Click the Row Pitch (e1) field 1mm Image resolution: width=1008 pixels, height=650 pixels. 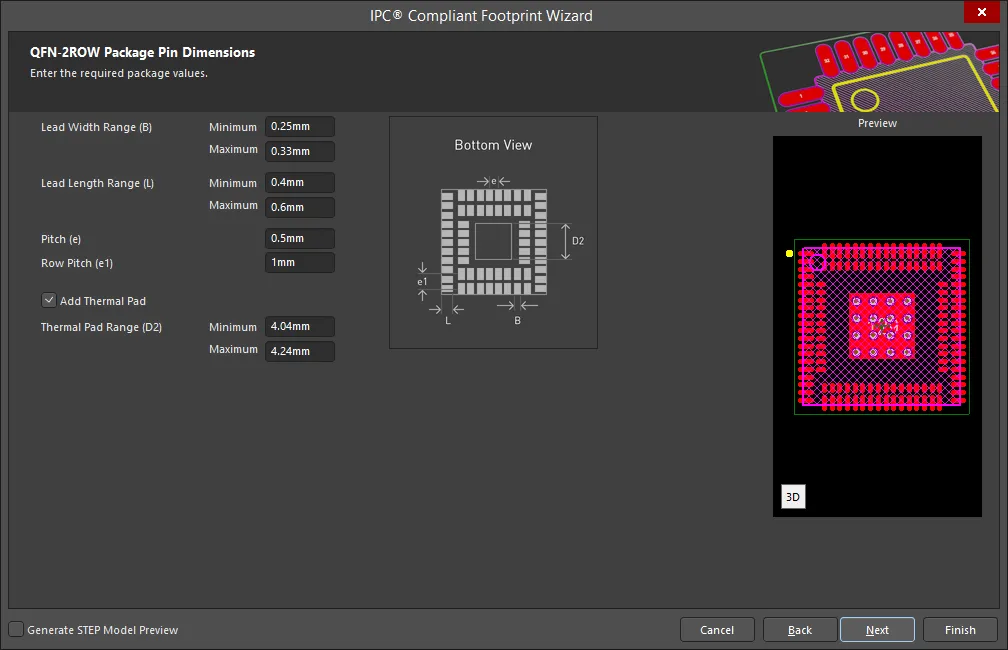[300, 262]
